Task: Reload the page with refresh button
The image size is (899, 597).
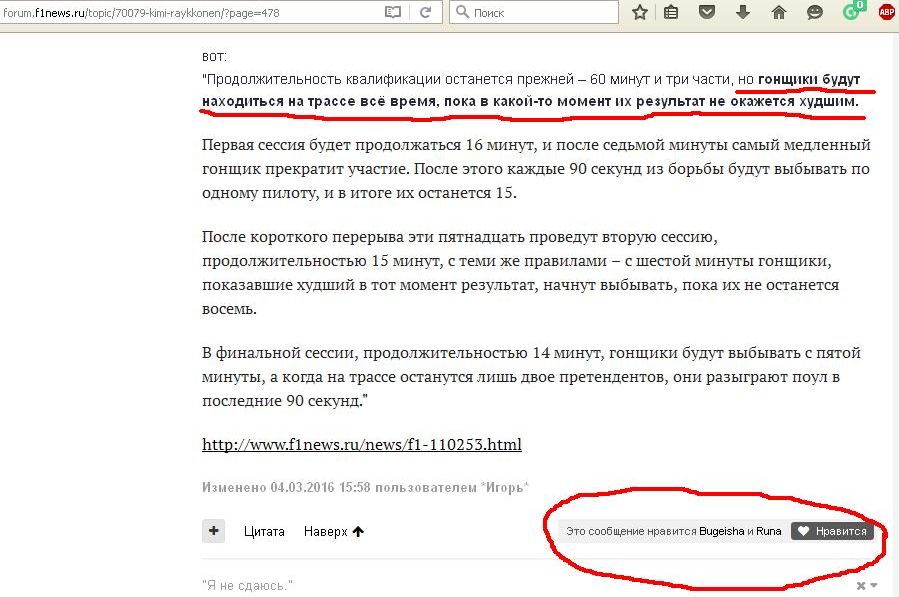Action: click(x=426, y=12)
